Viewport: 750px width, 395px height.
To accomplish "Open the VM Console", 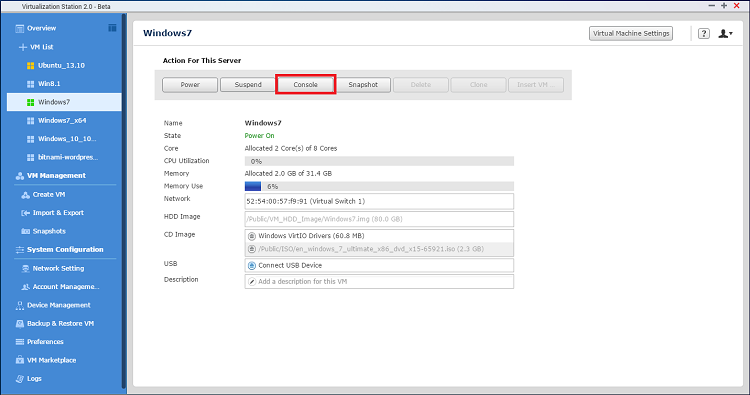I will (x=306, y=85).
